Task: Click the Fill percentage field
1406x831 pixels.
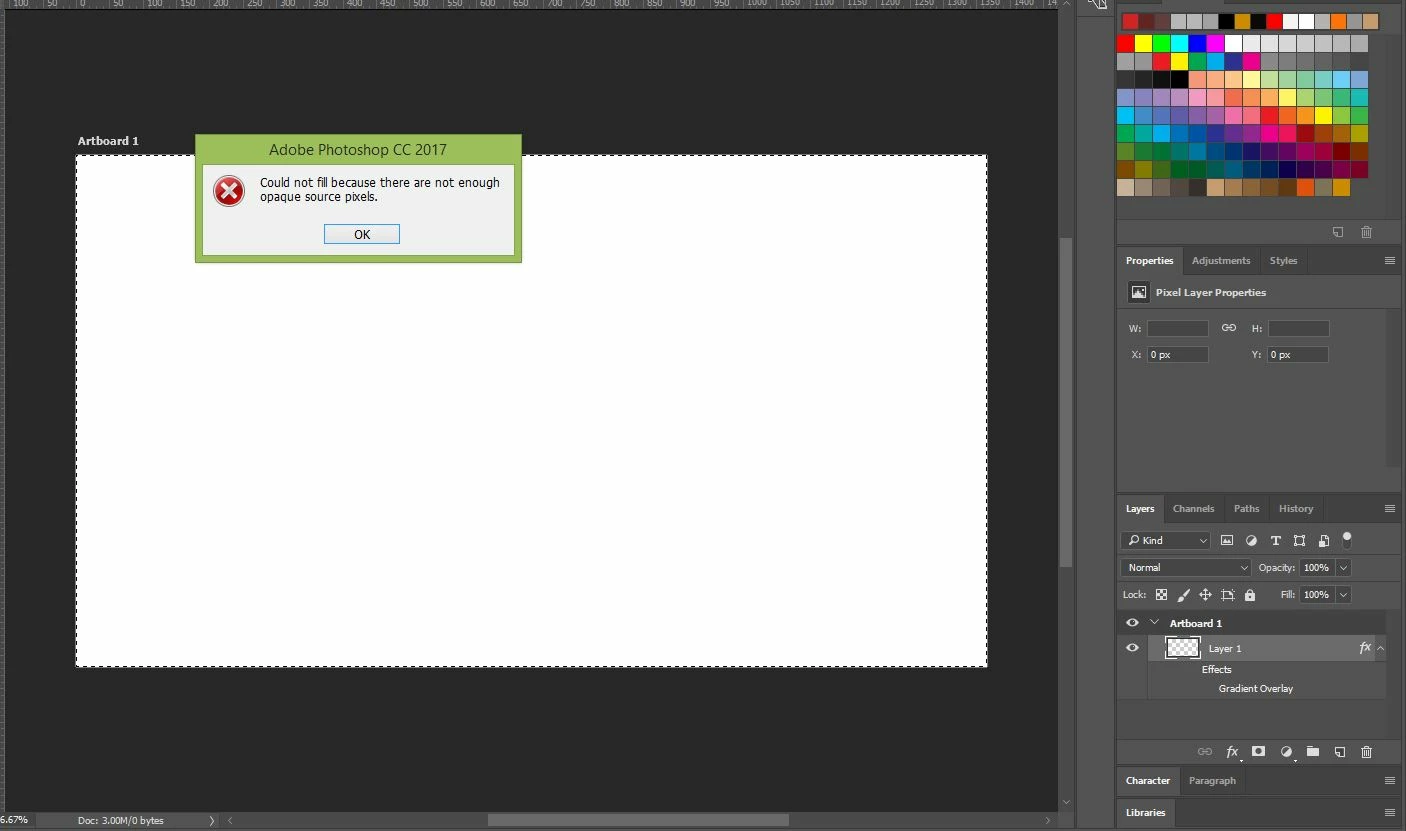Action: click(x=1317, y=595)
